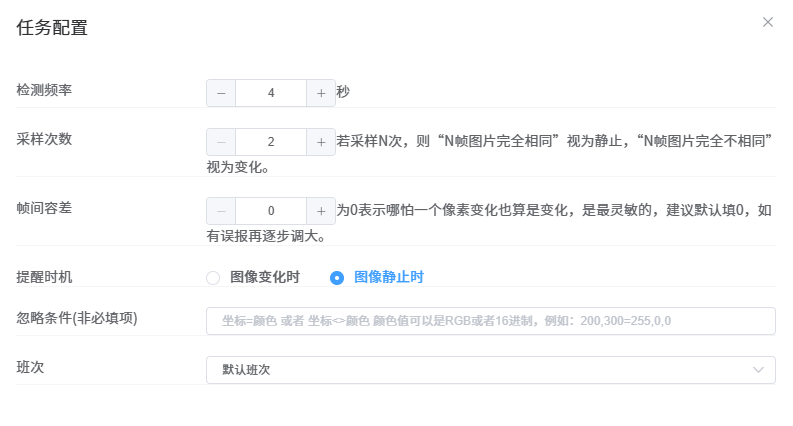Click the 采样次数 value field showing 2
The image size is (793, 426).
(271, 142)
